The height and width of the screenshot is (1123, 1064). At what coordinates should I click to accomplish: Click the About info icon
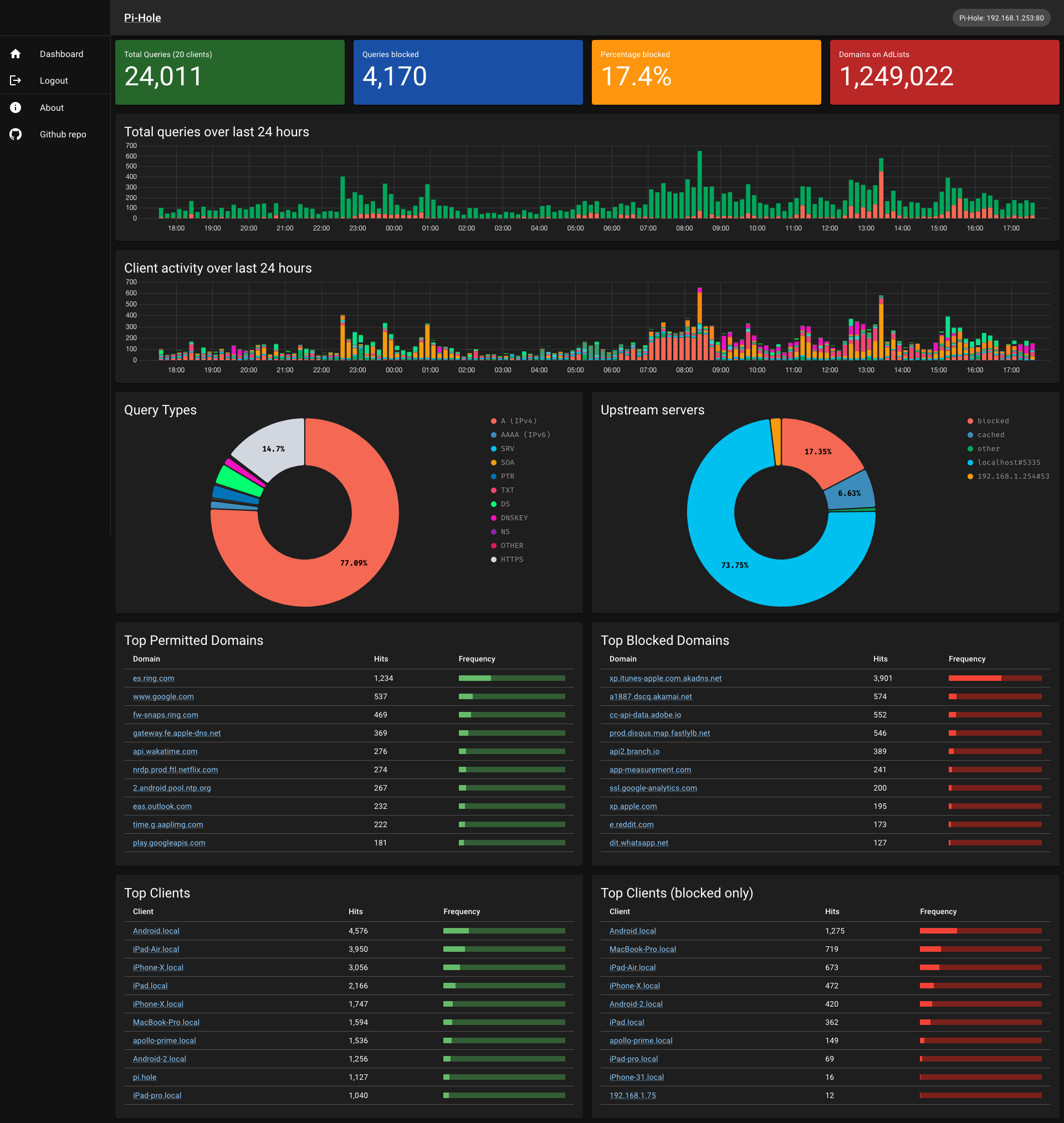tap(16, 107)
